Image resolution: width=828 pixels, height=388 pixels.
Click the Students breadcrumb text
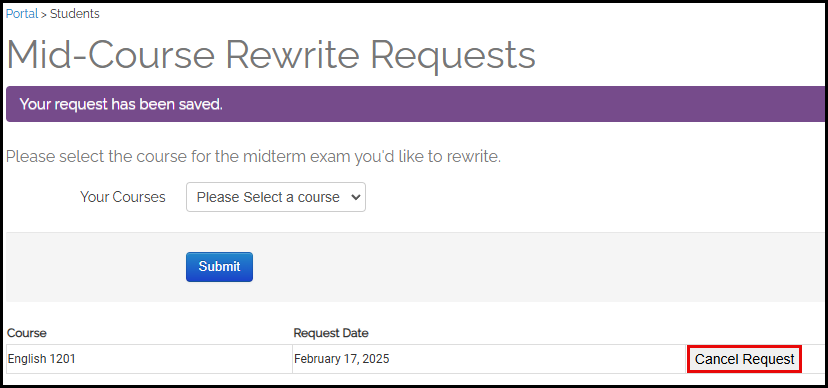74,14
